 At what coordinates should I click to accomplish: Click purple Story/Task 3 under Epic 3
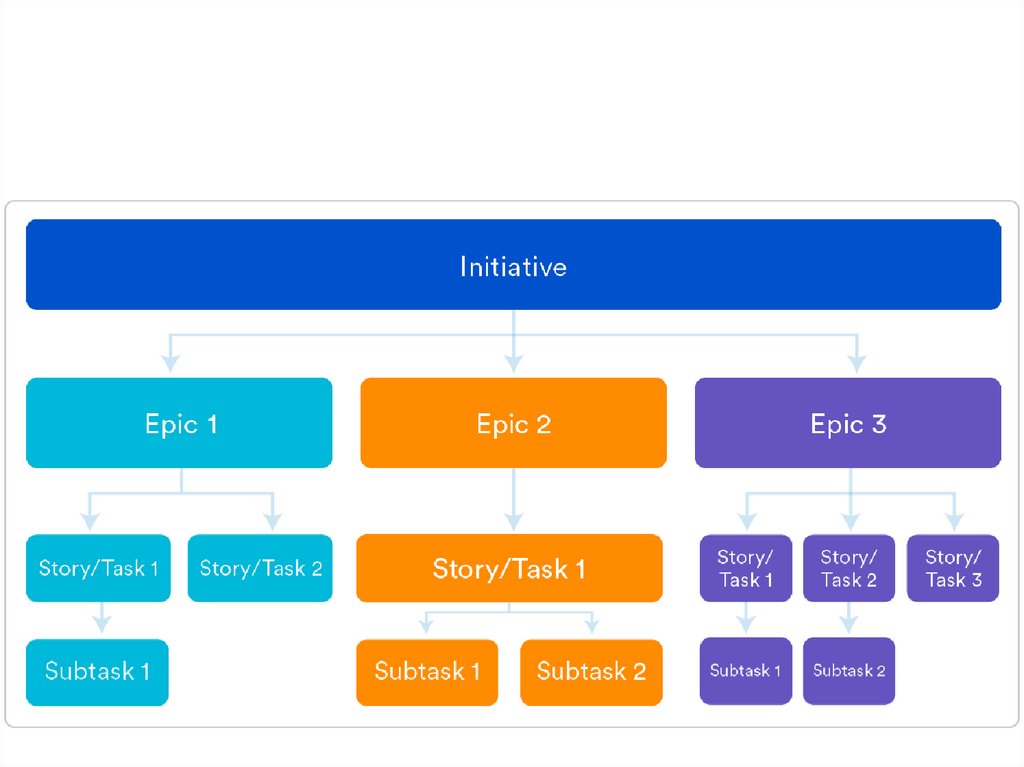click(953, 568)
